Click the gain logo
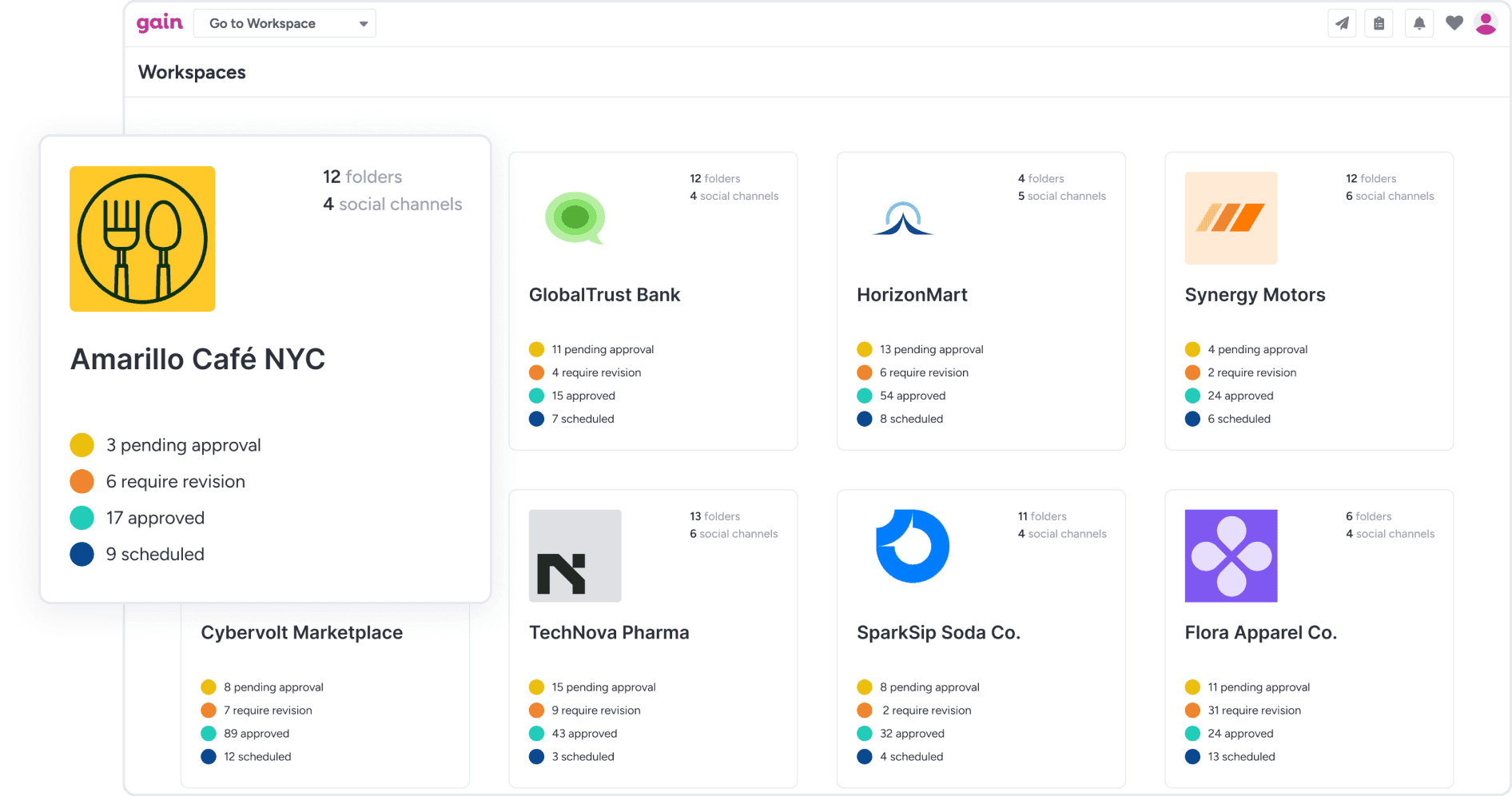 (160, 22)
